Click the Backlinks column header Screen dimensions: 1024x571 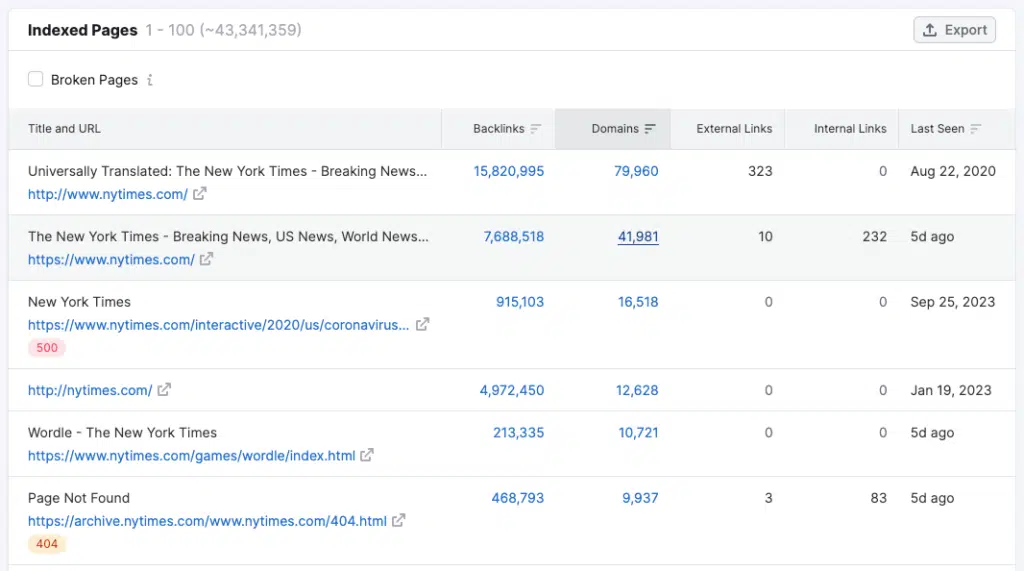(498, 129)
